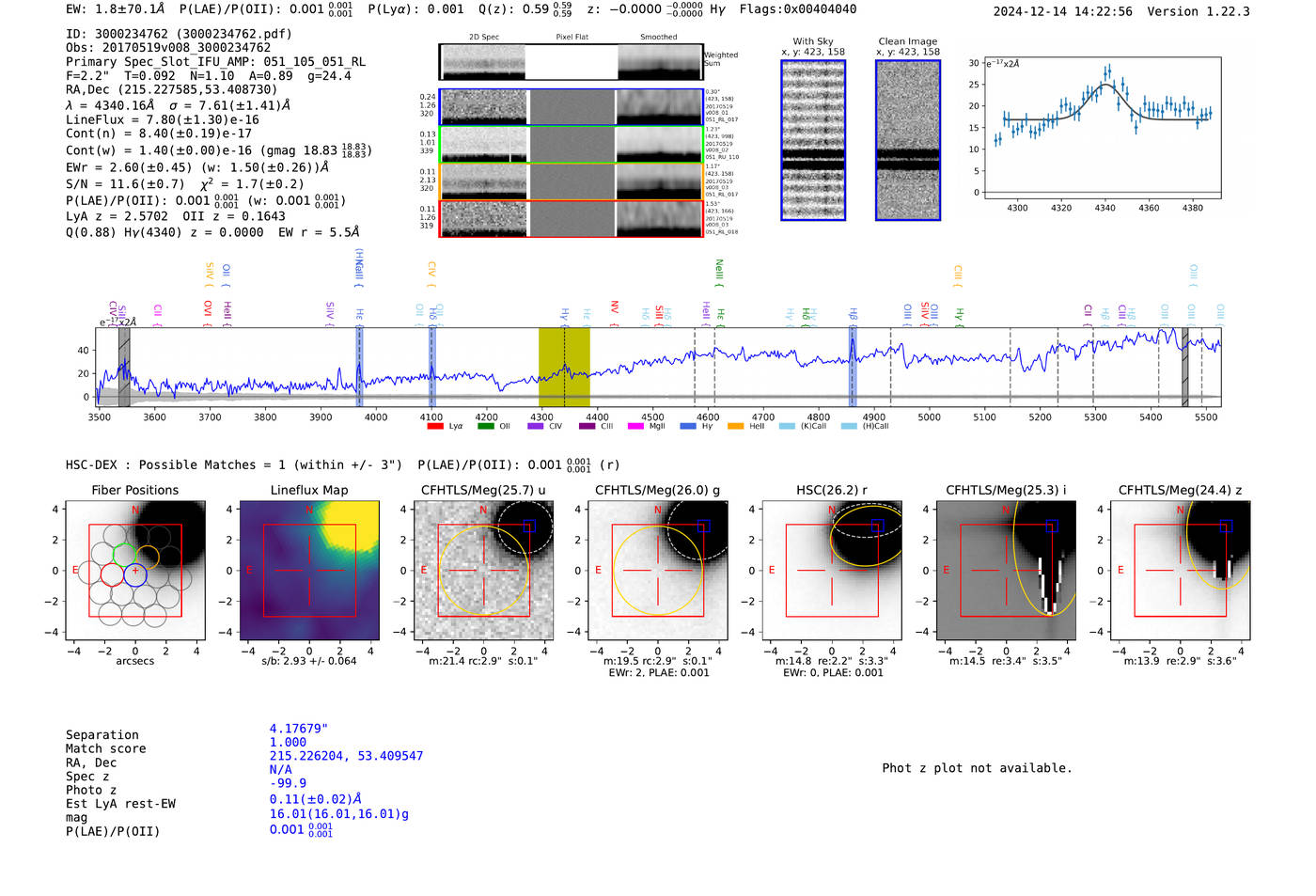Click the 'Smoothed' column header

click(659, 38)
